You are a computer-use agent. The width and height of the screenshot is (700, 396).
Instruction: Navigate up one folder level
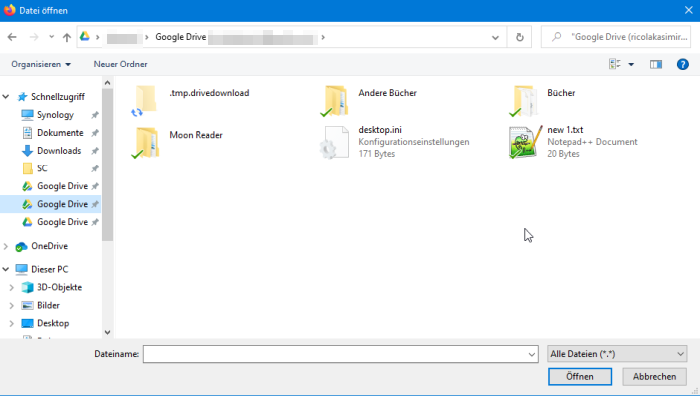pos(67,37)
